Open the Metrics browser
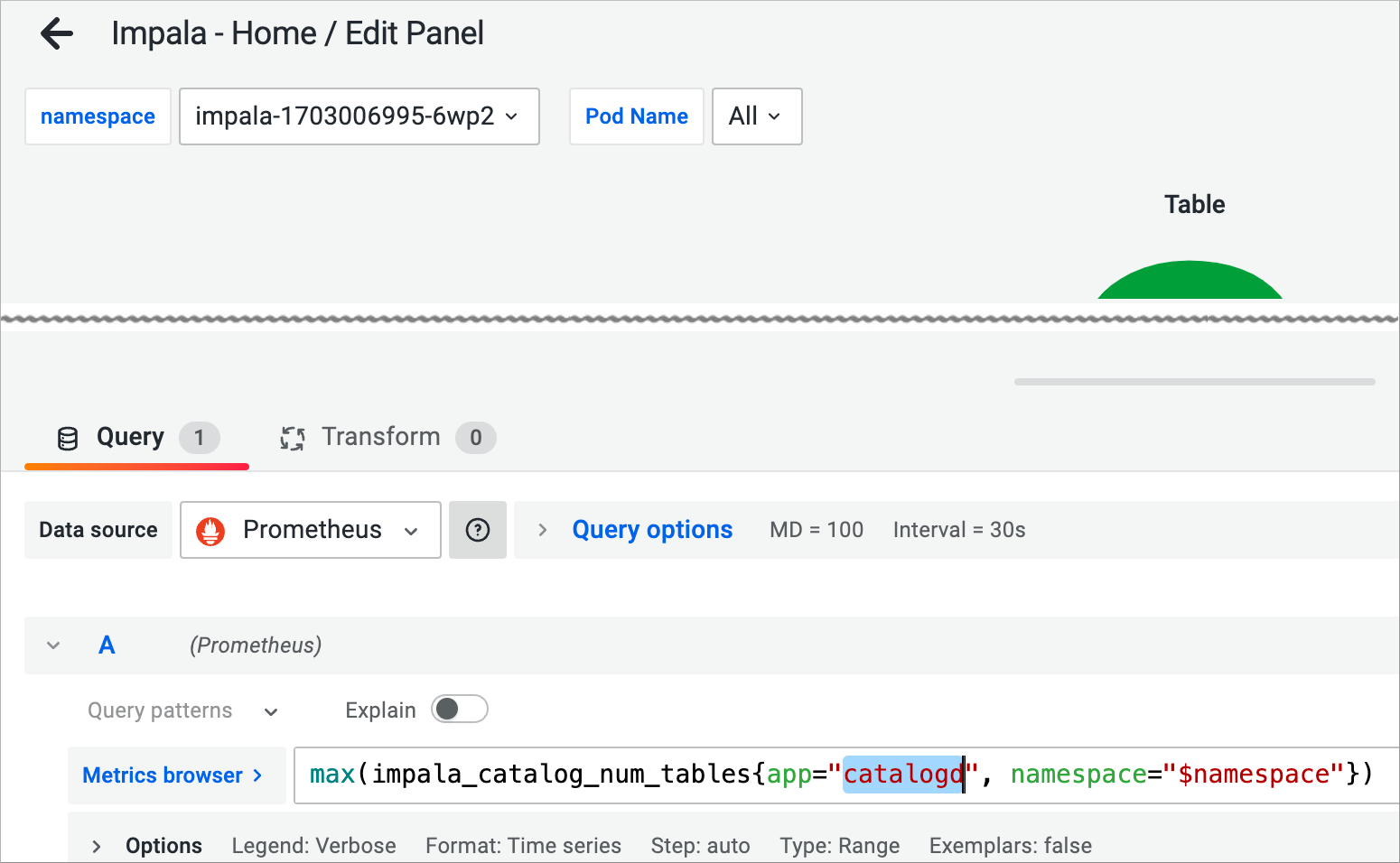 [x=163, y=775]
